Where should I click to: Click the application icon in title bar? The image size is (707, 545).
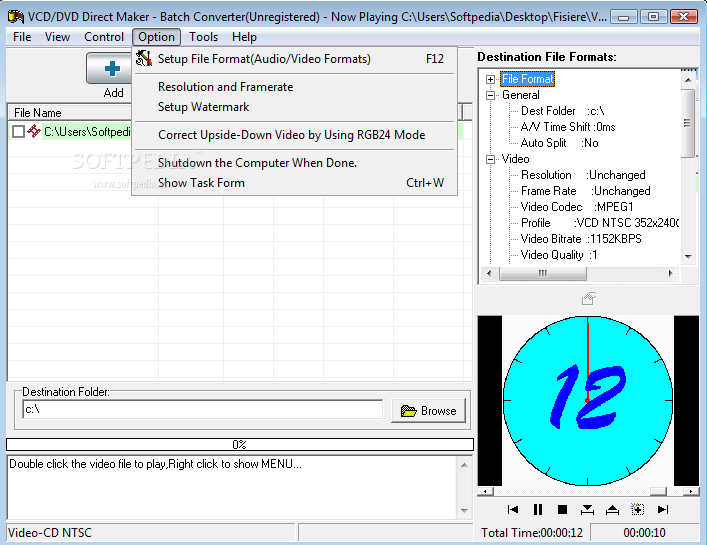pos(16,17)
